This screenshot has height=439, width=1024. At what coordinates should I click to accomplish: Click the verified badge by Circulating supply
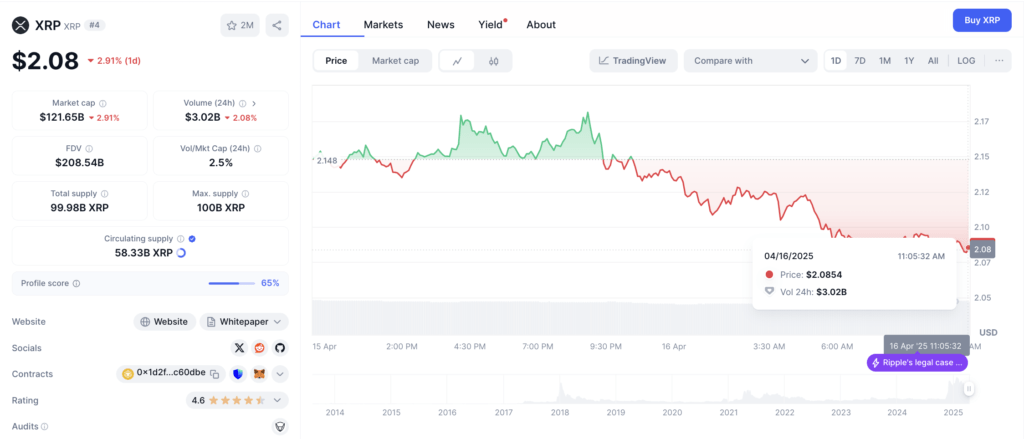coord(192,239)
